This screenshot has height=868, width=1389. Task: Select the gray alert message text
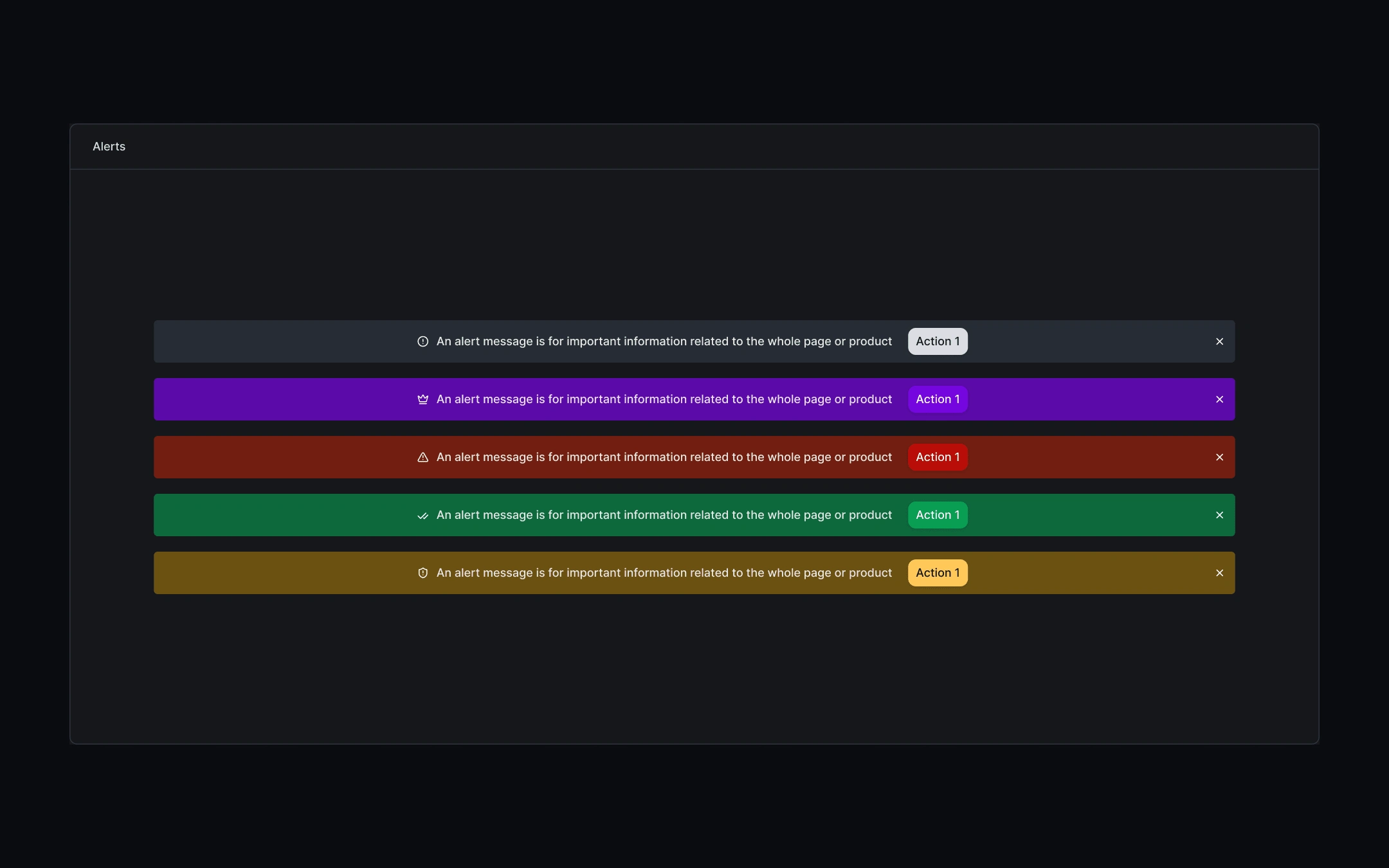[x=664, y=341]
